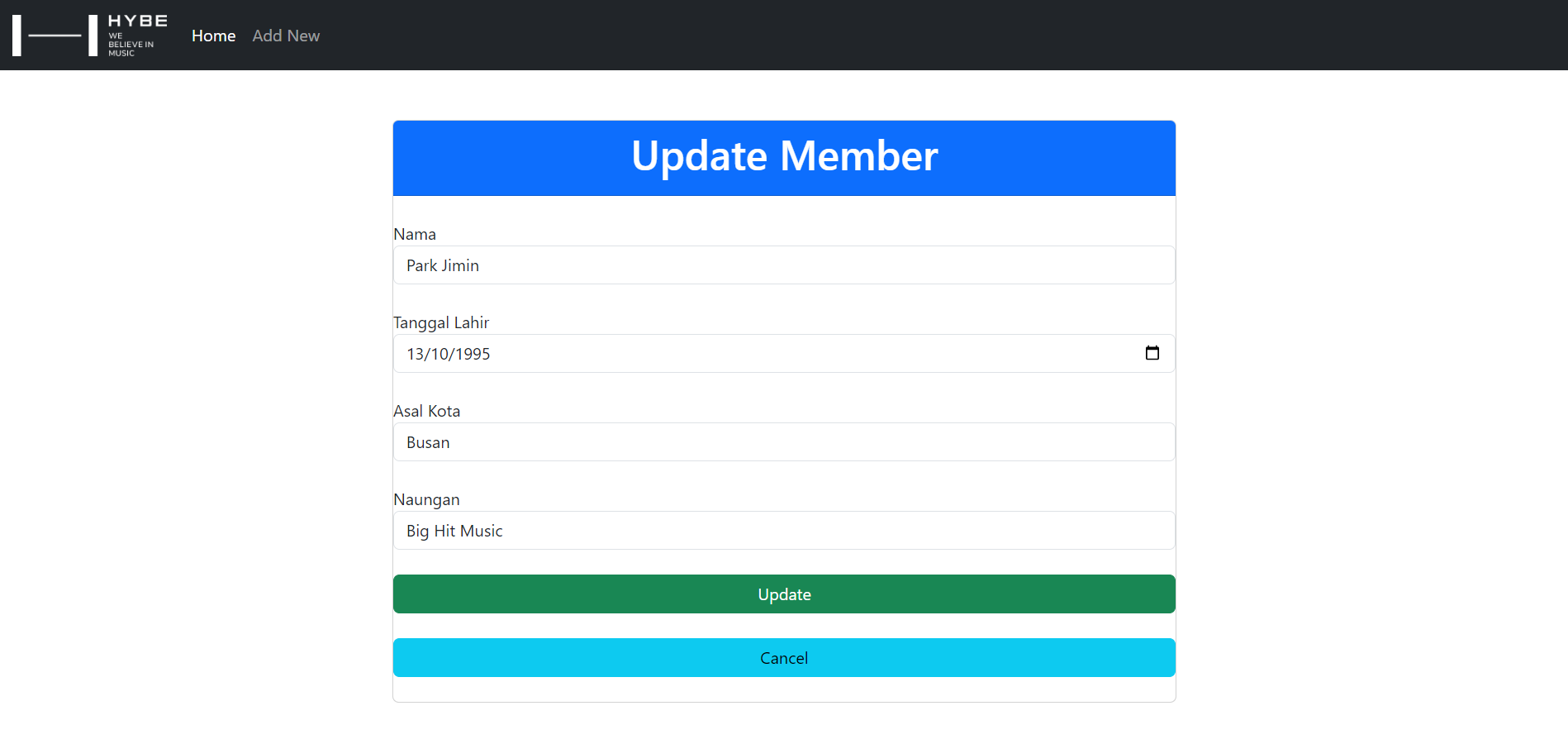This screenshot has width=1568, height=744.
Task: Navigate to the Home menu item
Action: point(213,36)
